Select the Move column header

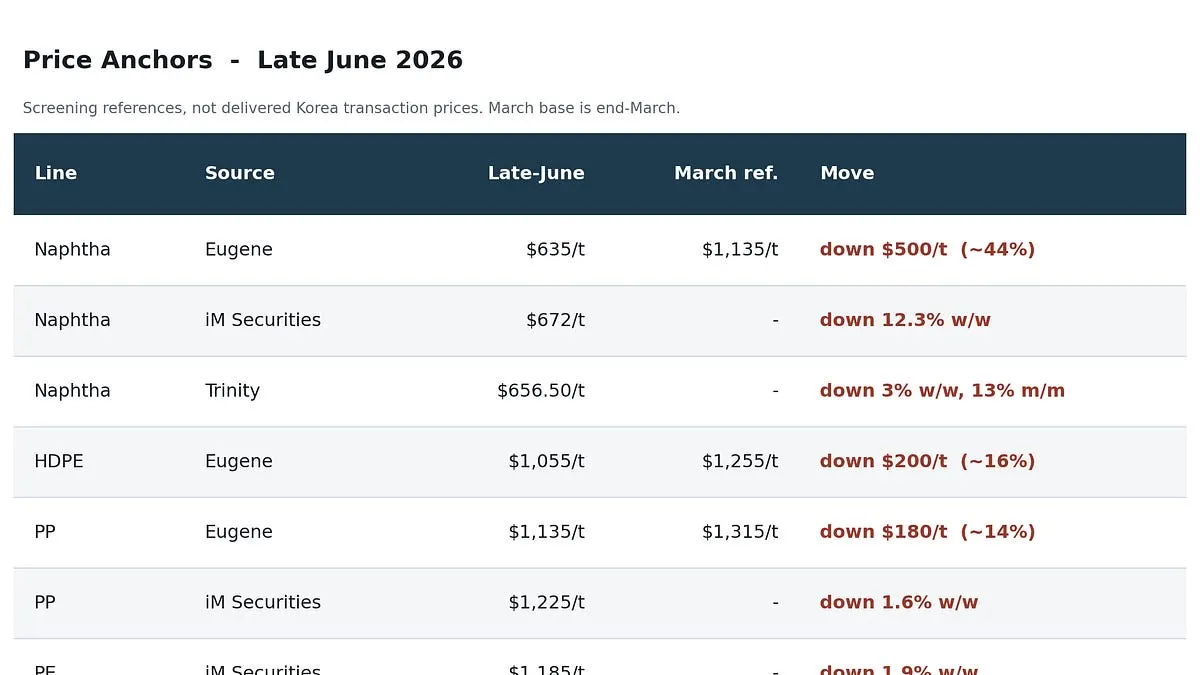(847, 173)
